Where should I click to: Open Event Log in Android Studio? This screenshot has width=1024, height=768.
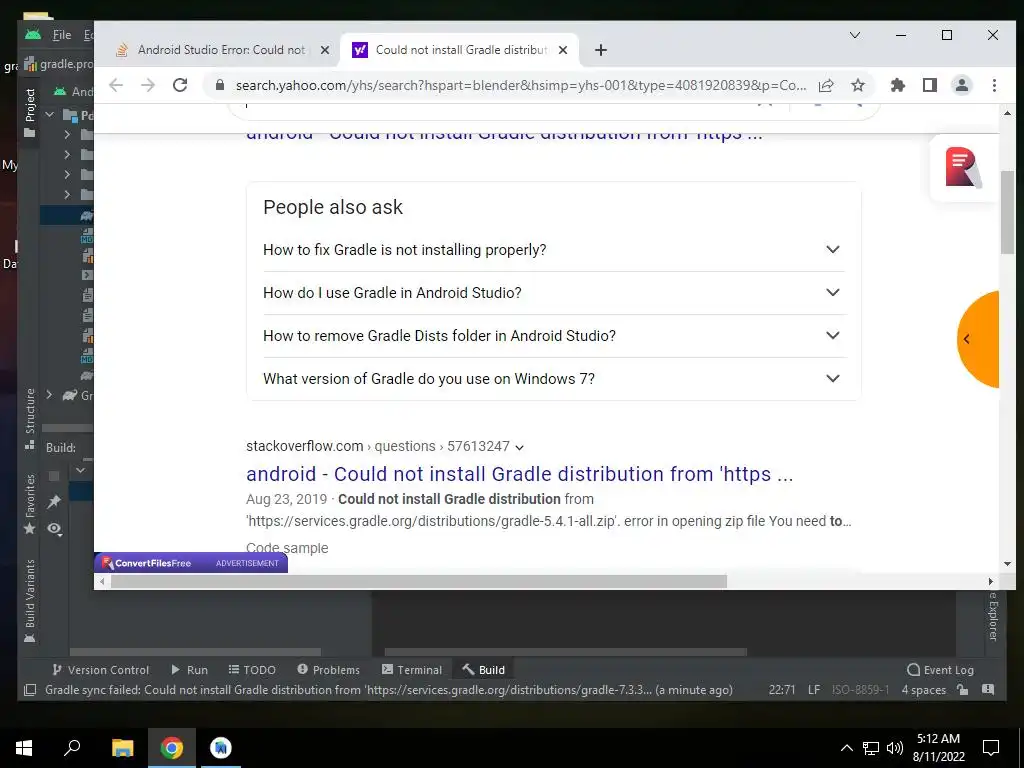point(940,670)
